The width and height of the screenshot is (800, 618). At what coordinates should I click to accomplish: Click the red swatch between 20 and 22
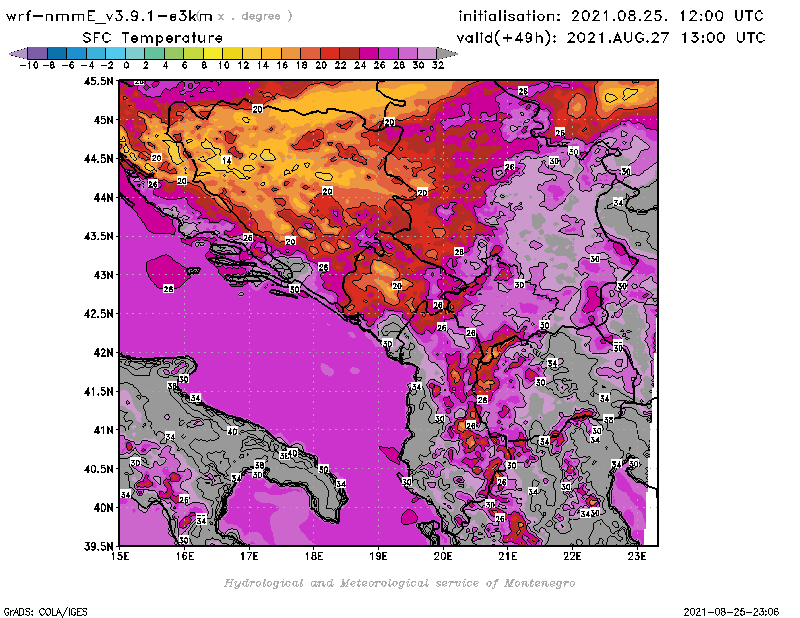pyautogui.click(x=330, y=53)
